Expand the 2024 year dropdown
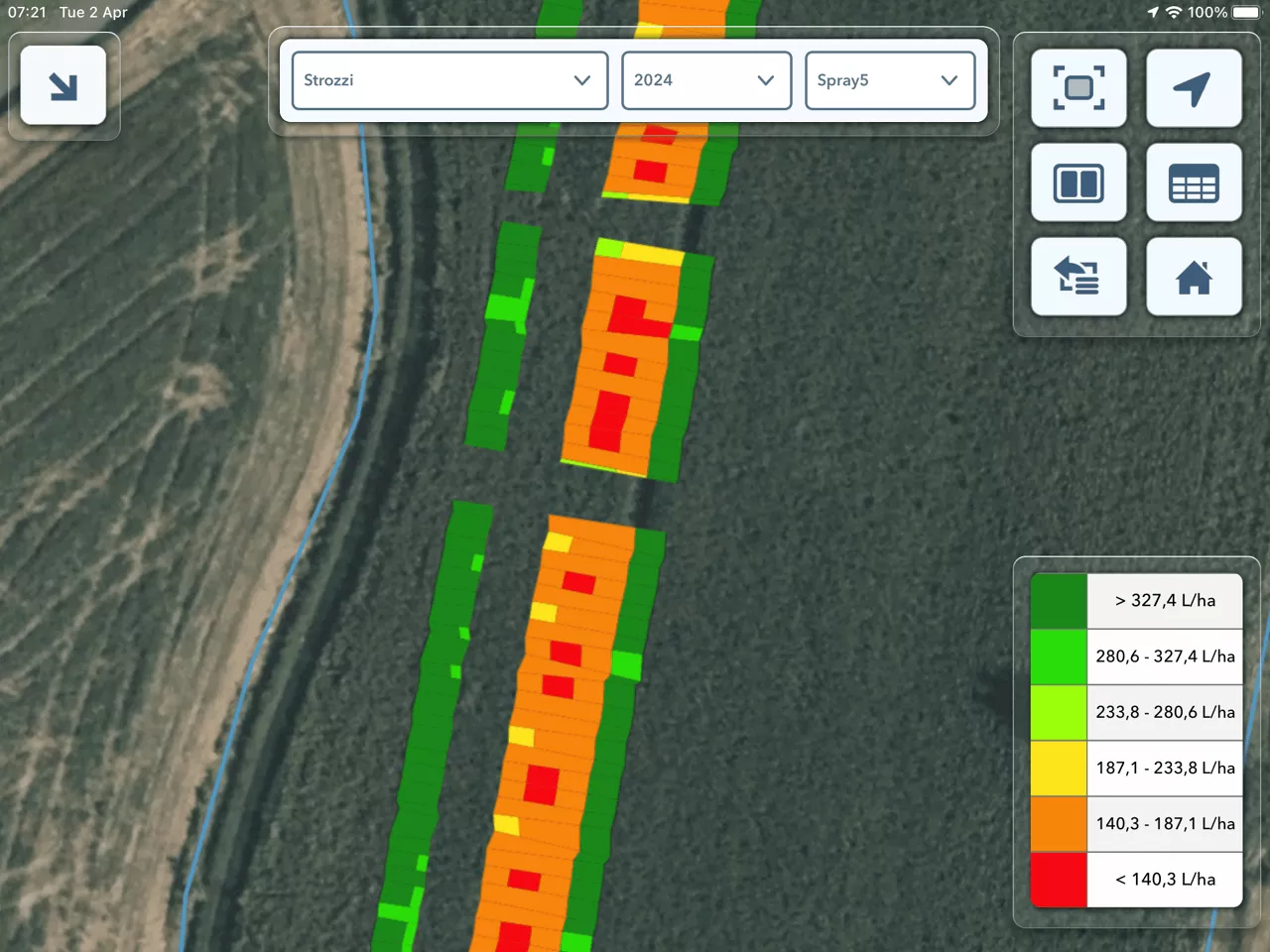This screenshot has height=952, width=1270. (705, 80)
